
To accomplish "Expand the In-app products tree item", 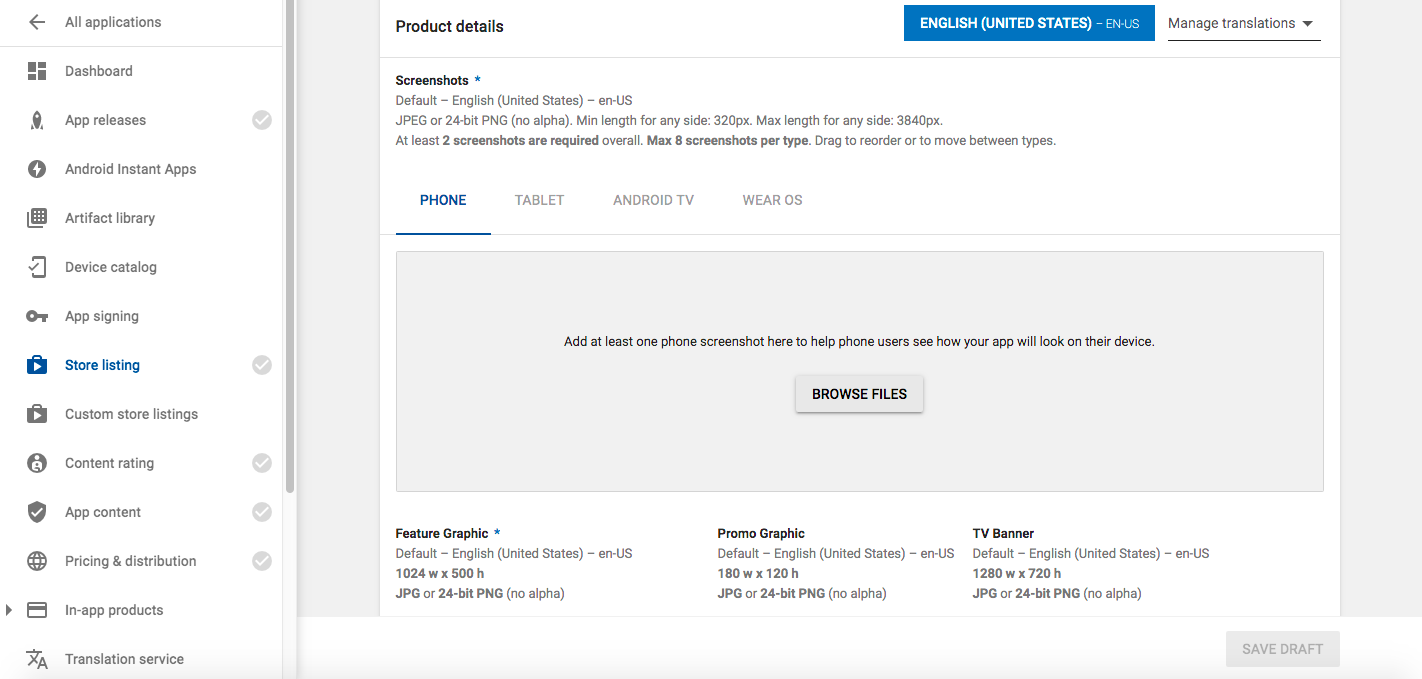I will click(x=9, y=610).
